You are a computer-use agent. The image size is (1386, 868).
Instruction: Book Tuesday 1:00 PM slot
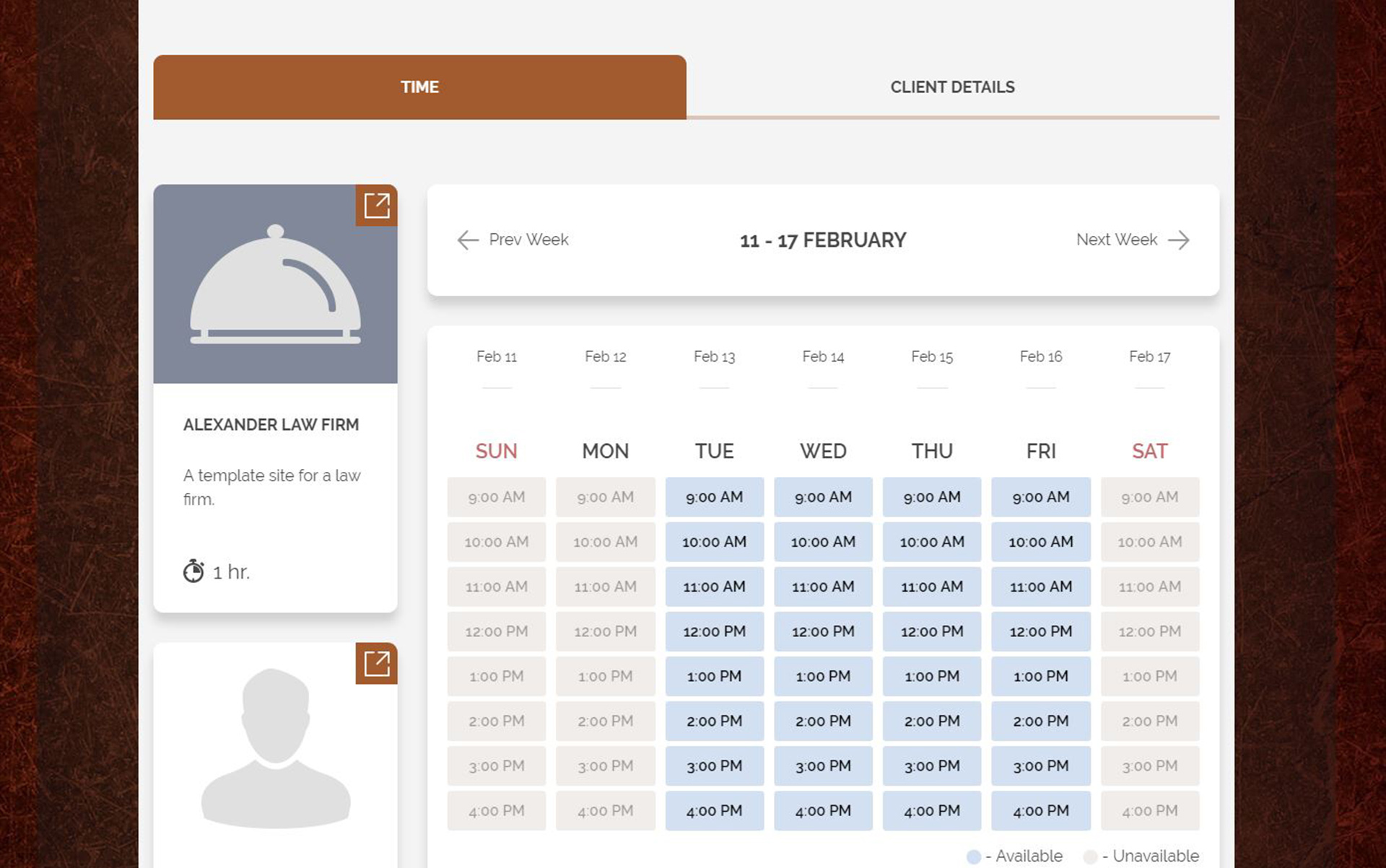pos(715,676)
